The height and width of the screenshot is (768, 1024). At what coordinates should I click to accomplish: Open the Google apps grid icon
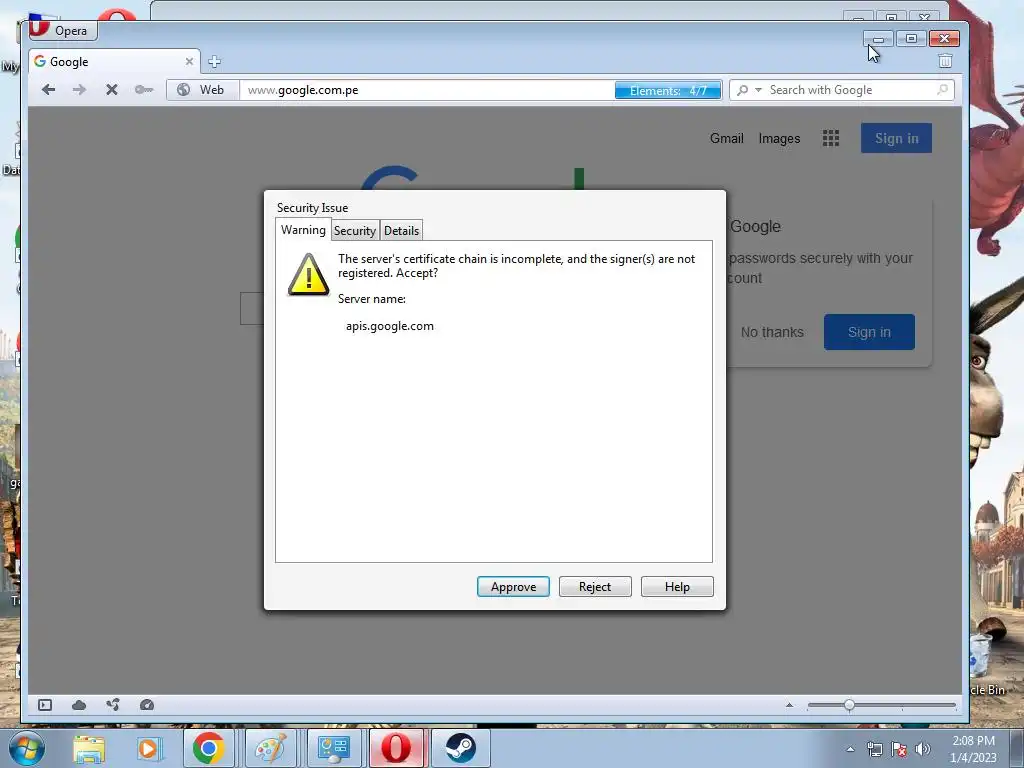(831, 138)
